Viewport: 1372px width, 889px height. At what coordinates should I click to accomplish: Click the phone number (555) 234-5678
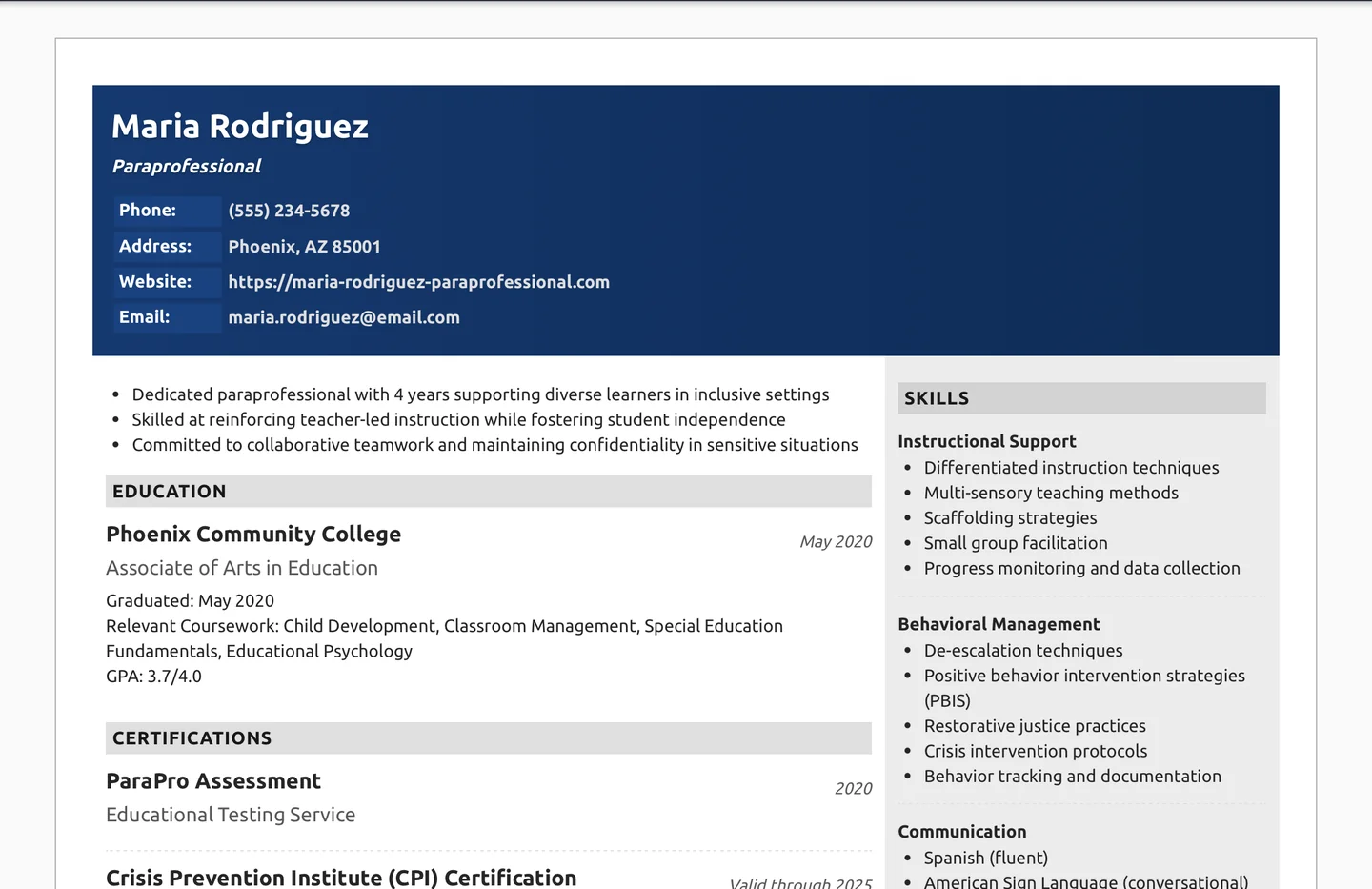point(289,211)
